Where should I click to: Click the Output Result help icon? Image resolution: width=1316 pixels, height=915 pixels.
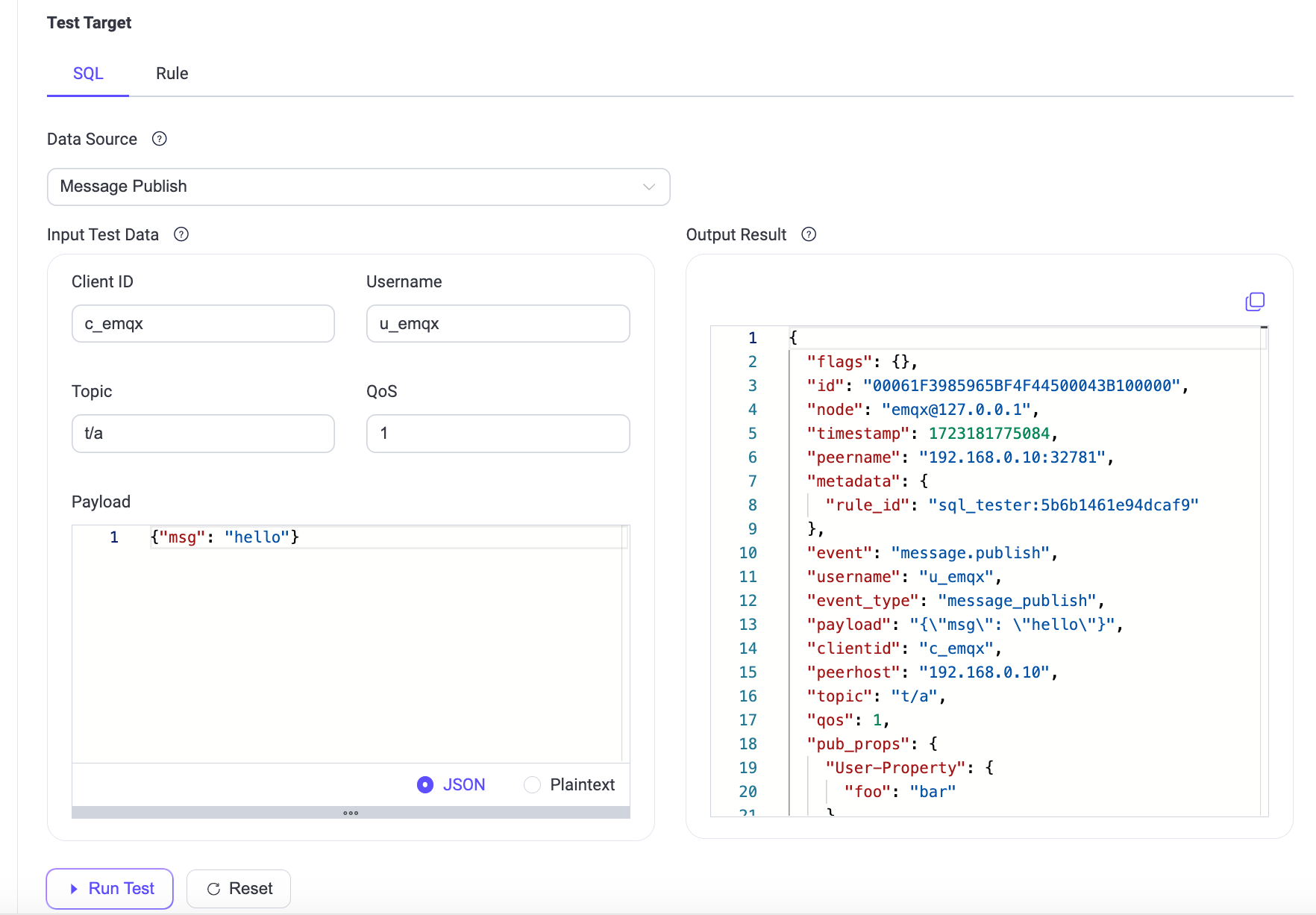tap(809, 234)
